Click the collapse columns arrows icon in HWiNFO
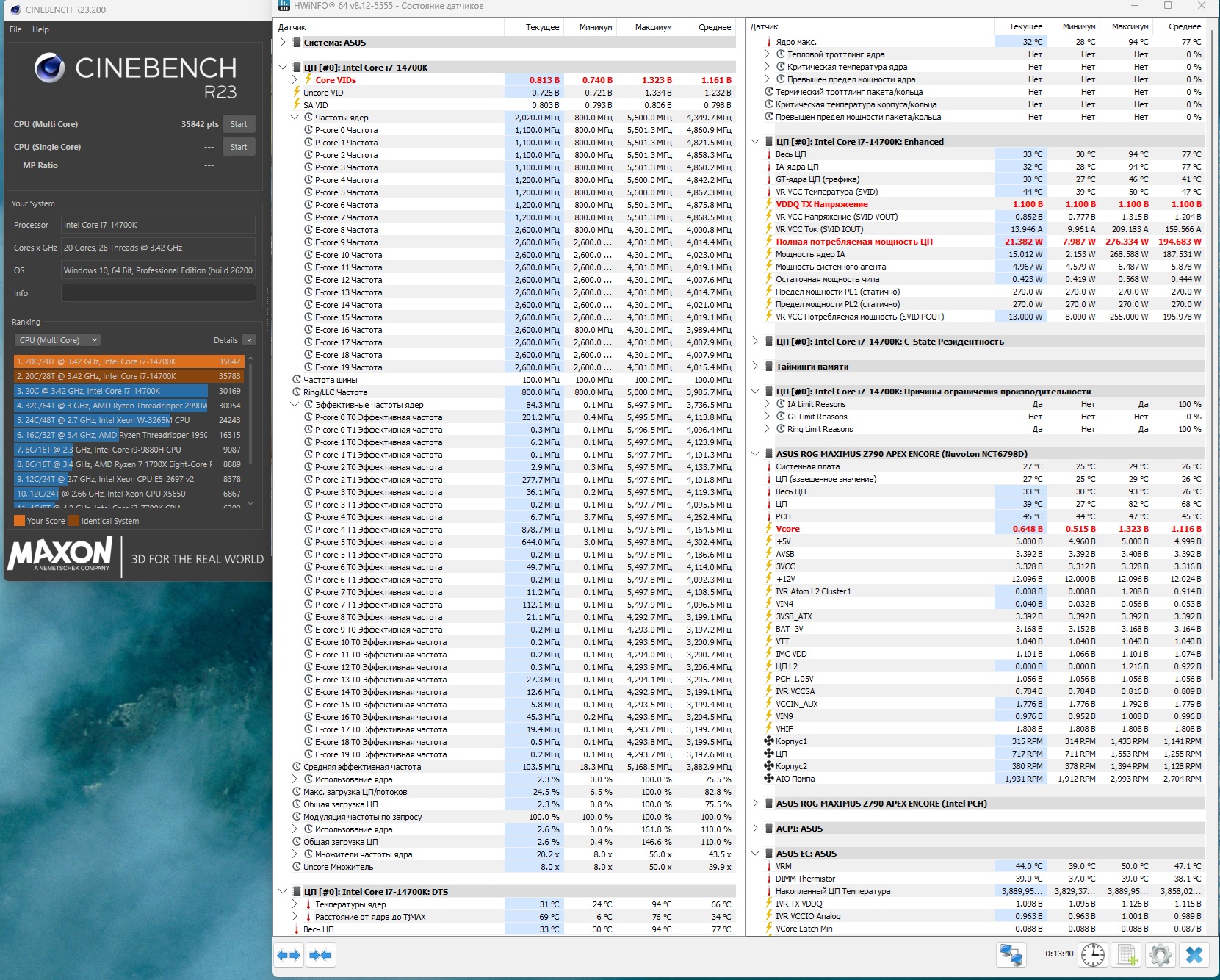The width and height of the screenshot is (1220, 980). [x=320, y=955]
